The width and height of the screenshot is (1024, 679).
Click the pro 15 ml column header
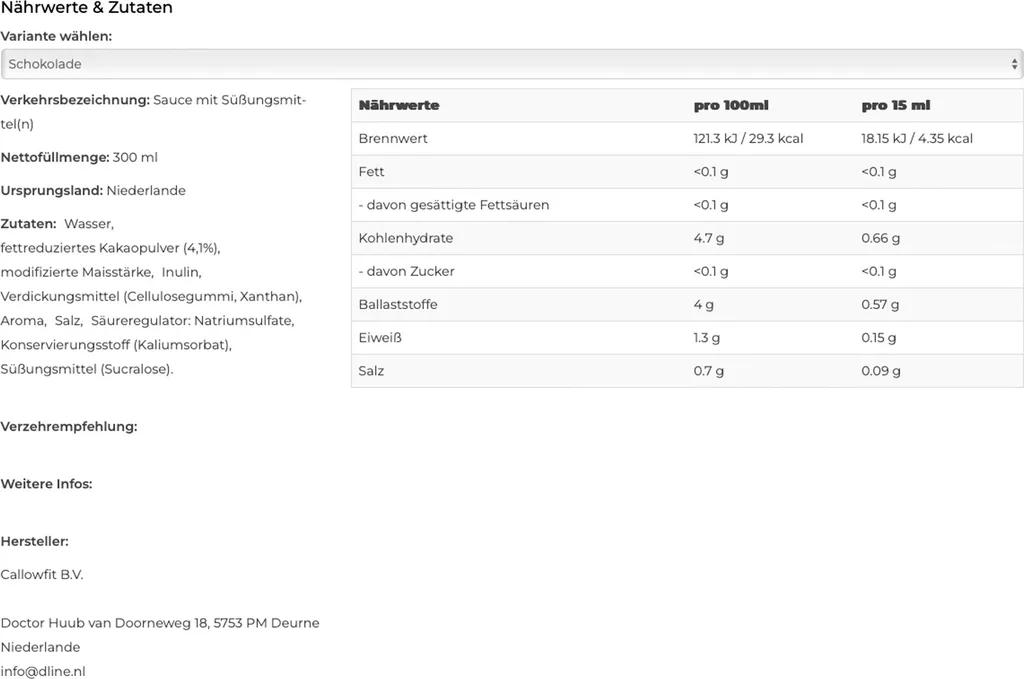(895, 105)
